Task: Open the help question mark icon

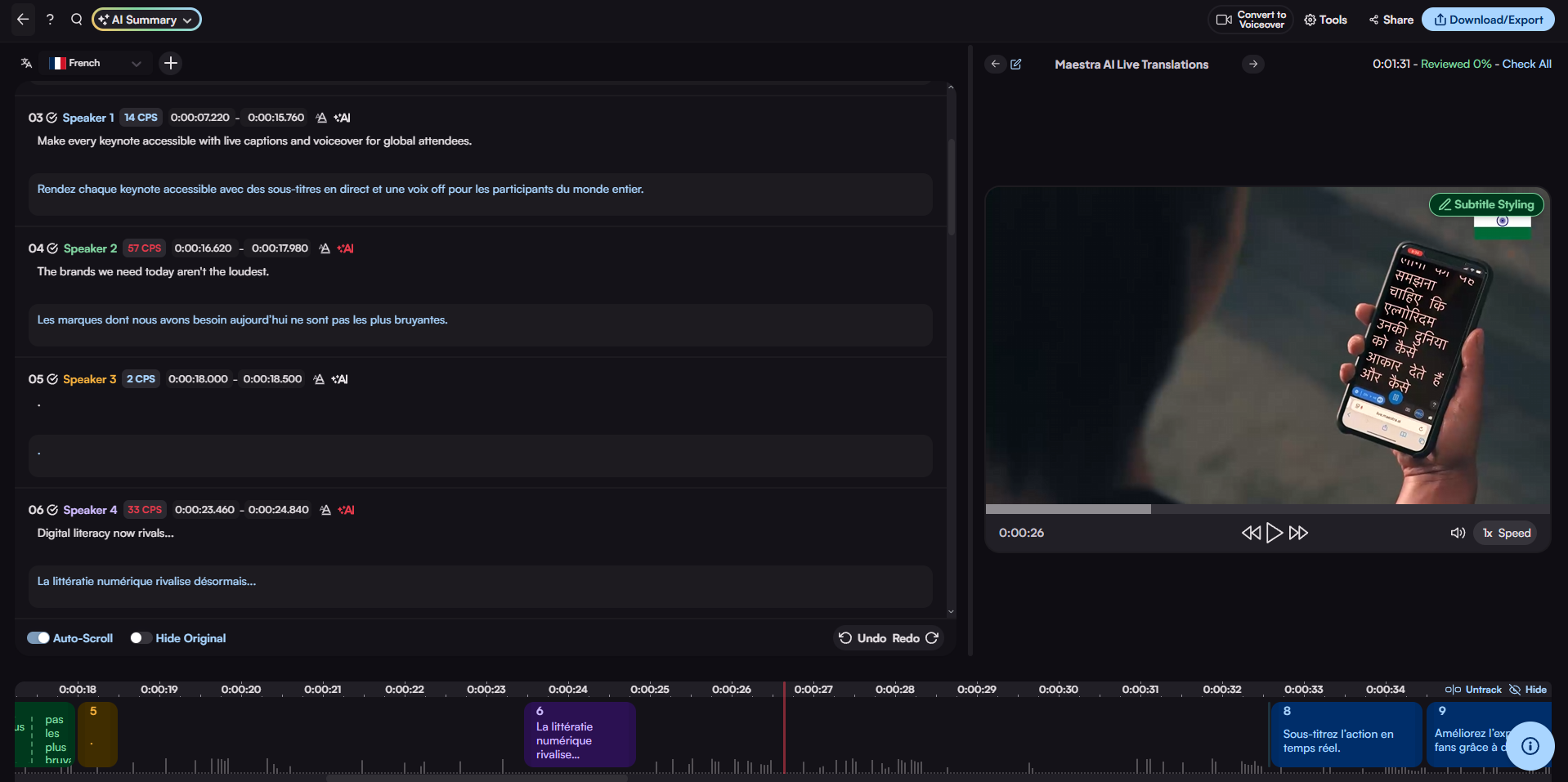Action: pyautogui.click(x=50, y=20)
